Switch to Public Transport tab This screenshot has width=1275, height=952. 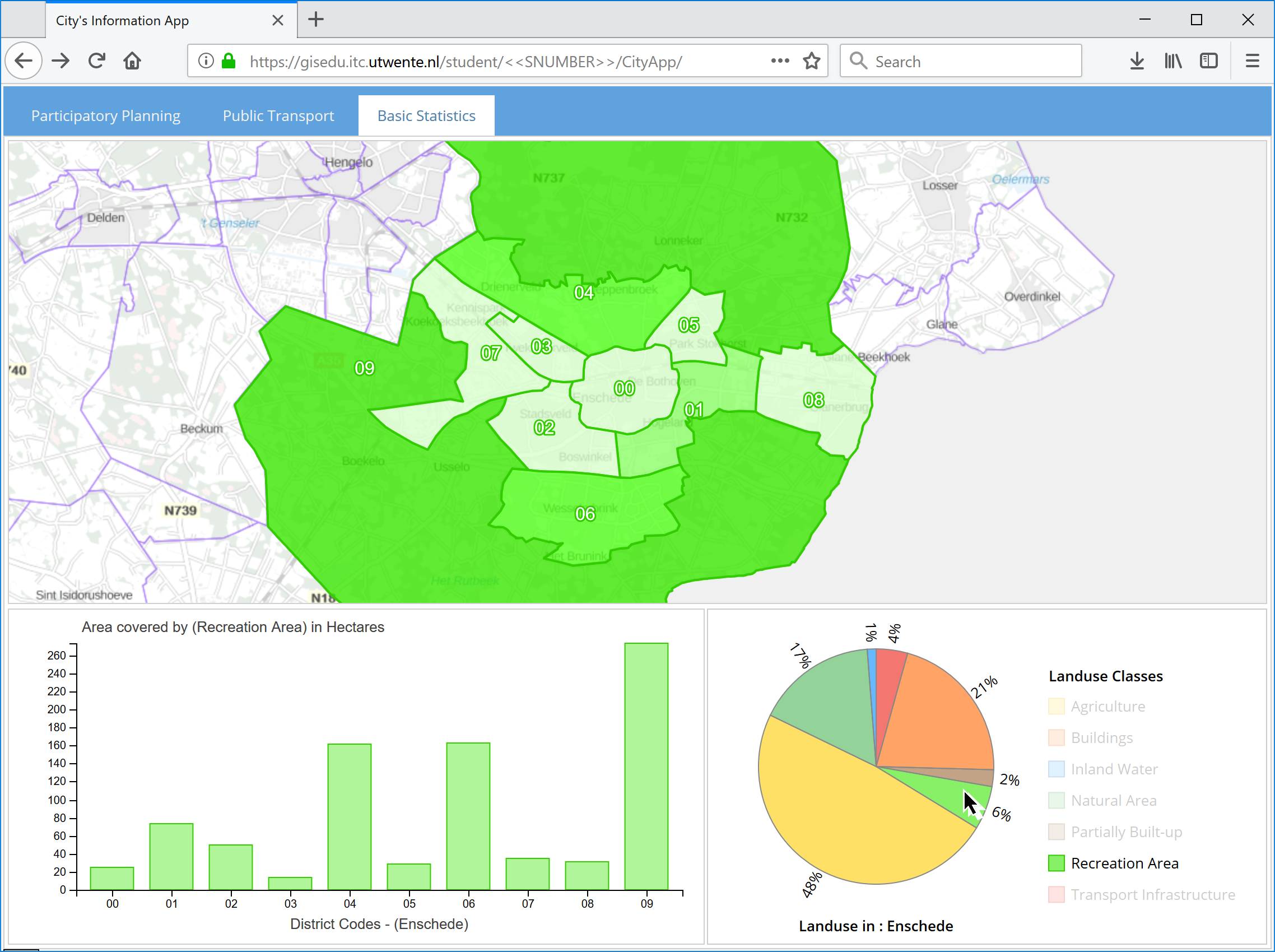278,116
